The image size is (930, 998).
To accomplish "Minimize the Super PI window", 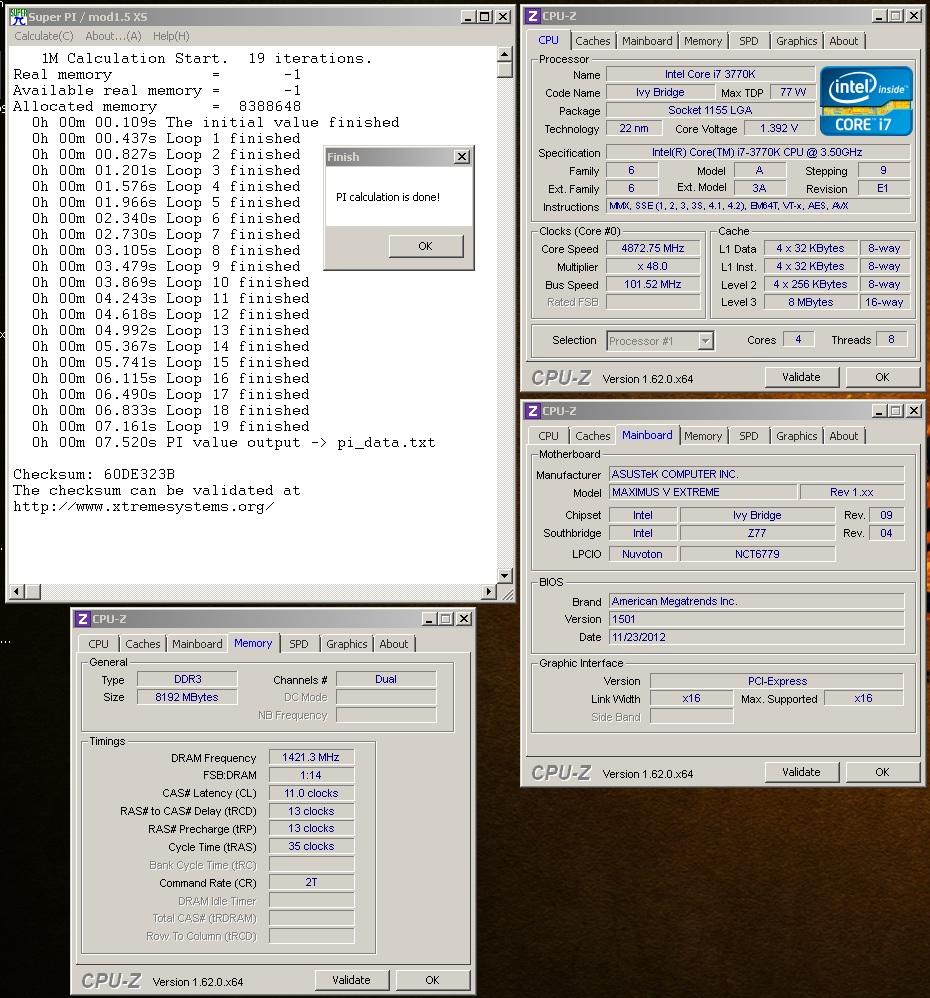I will 468,17.
